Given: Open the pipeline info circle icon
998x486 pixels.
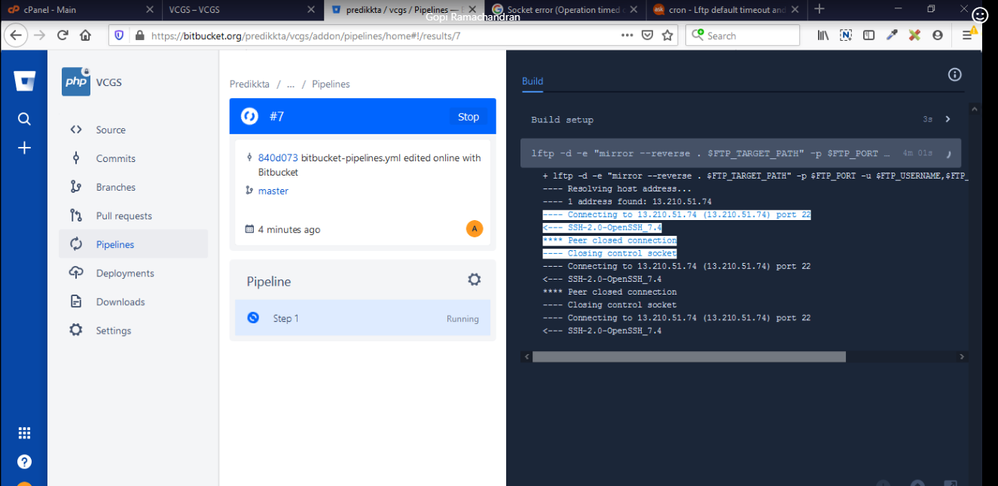Looking at the screenshot, I should point(955,75).
